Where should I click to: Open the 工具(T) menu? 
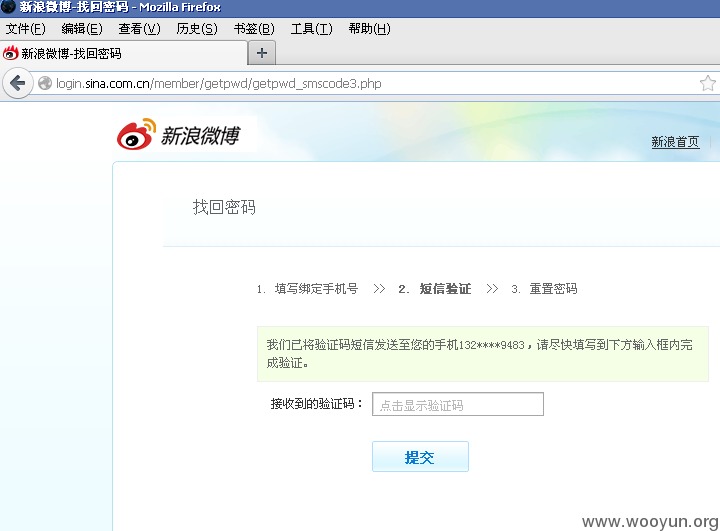[x=311, y=29]
